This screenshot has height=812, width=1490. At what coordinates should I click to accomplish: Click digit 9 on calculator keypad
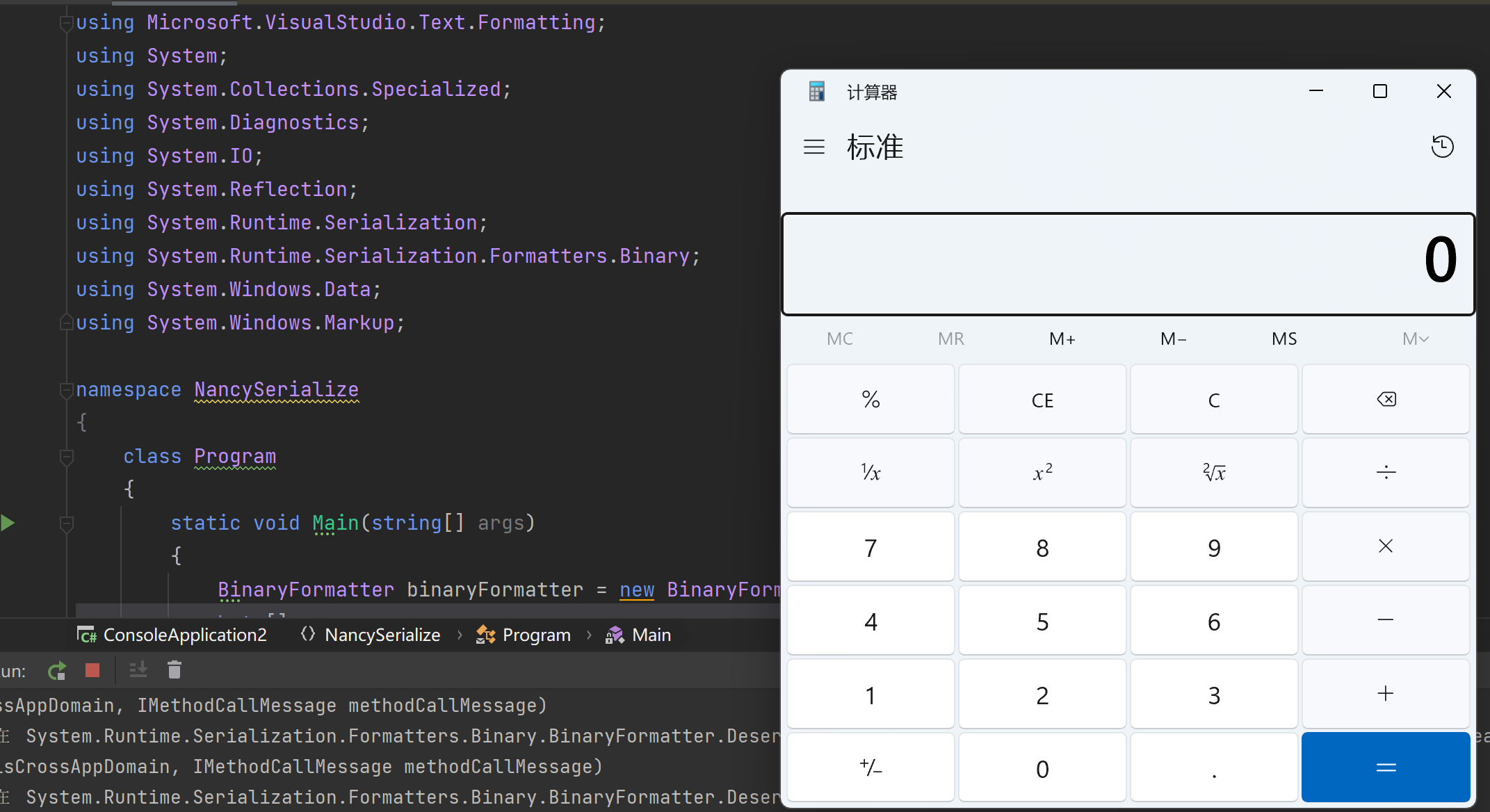coord(1214,546)
